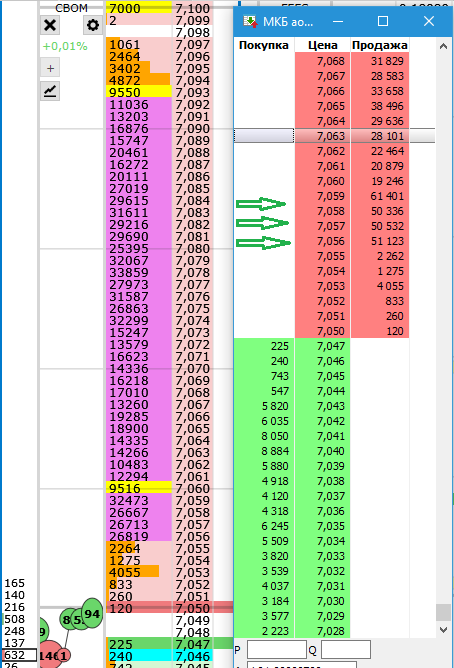Click the P price input field
The height and width of the screenshot is (668, 454).
click(277, 650)
